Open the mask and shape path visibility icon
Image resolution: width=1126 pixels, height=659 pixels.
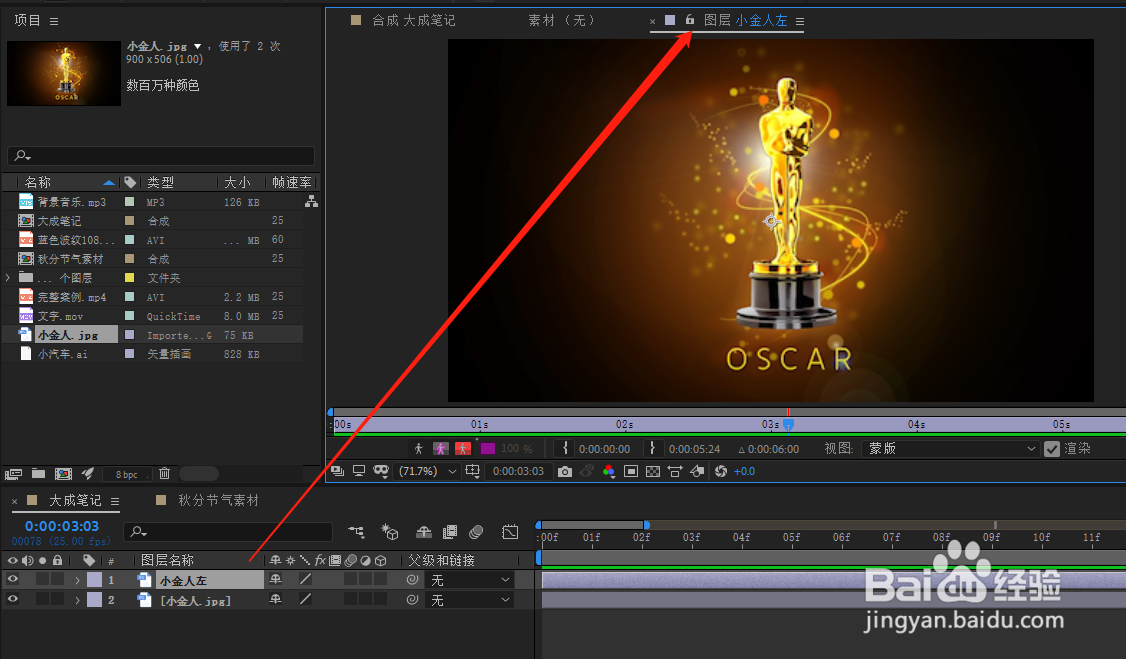(381, 471)
